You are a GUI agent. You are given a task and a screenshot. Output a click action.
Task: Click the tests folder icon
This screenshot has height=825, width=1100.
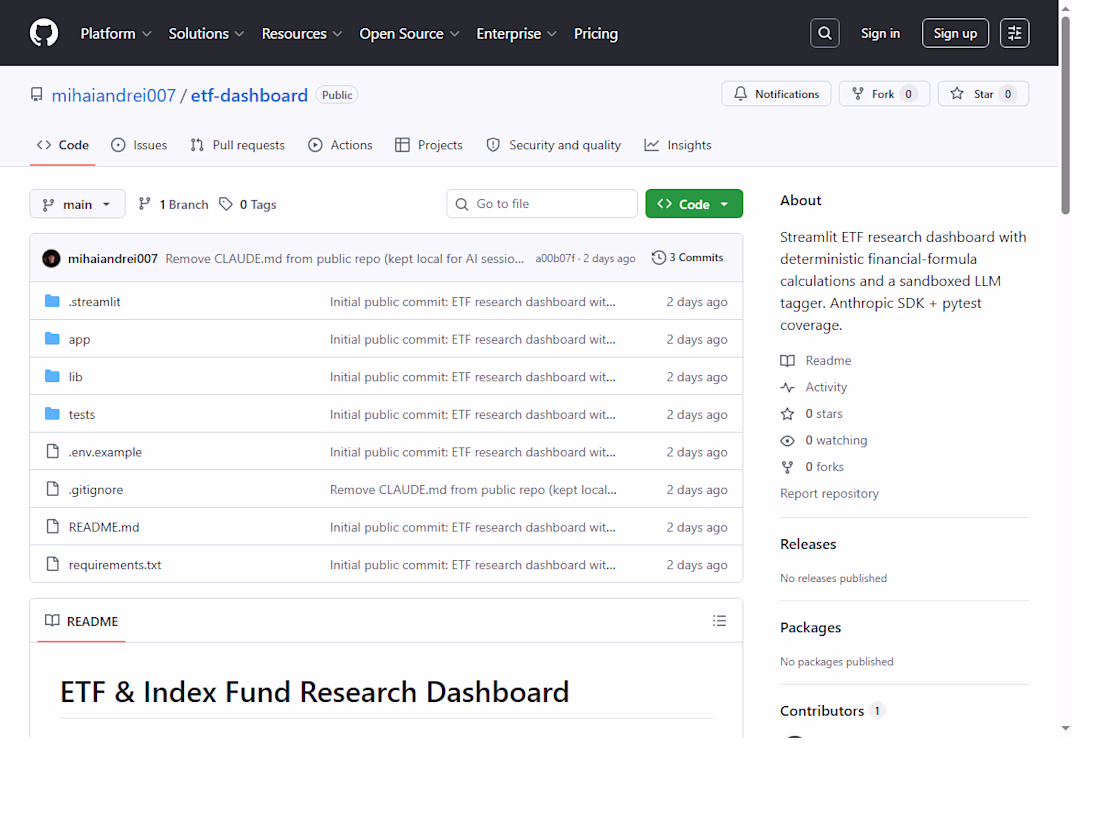tap(52, 414)
